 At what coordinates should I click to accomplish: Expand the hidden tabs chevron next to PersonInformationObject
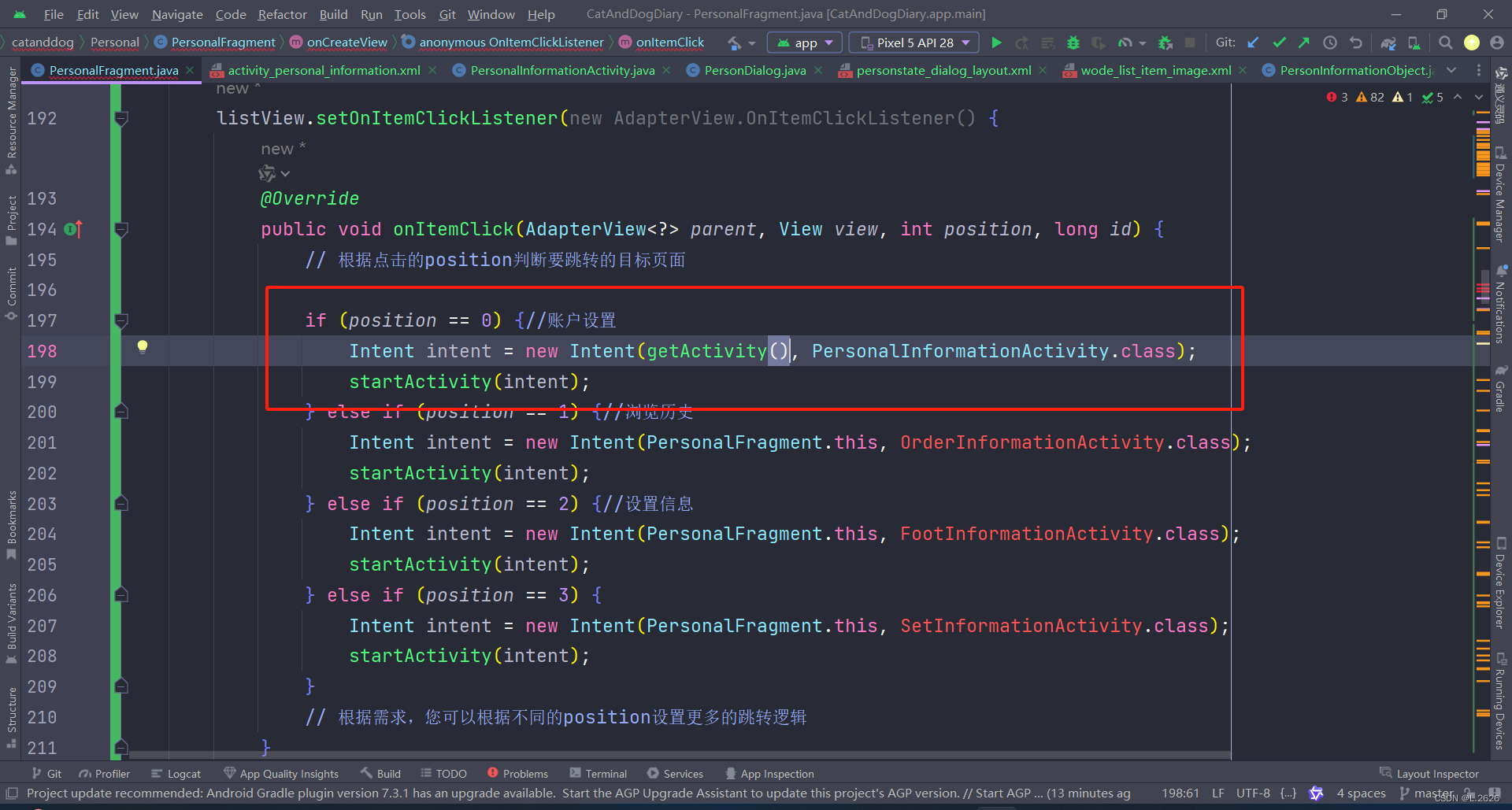tap(1453, 70)
